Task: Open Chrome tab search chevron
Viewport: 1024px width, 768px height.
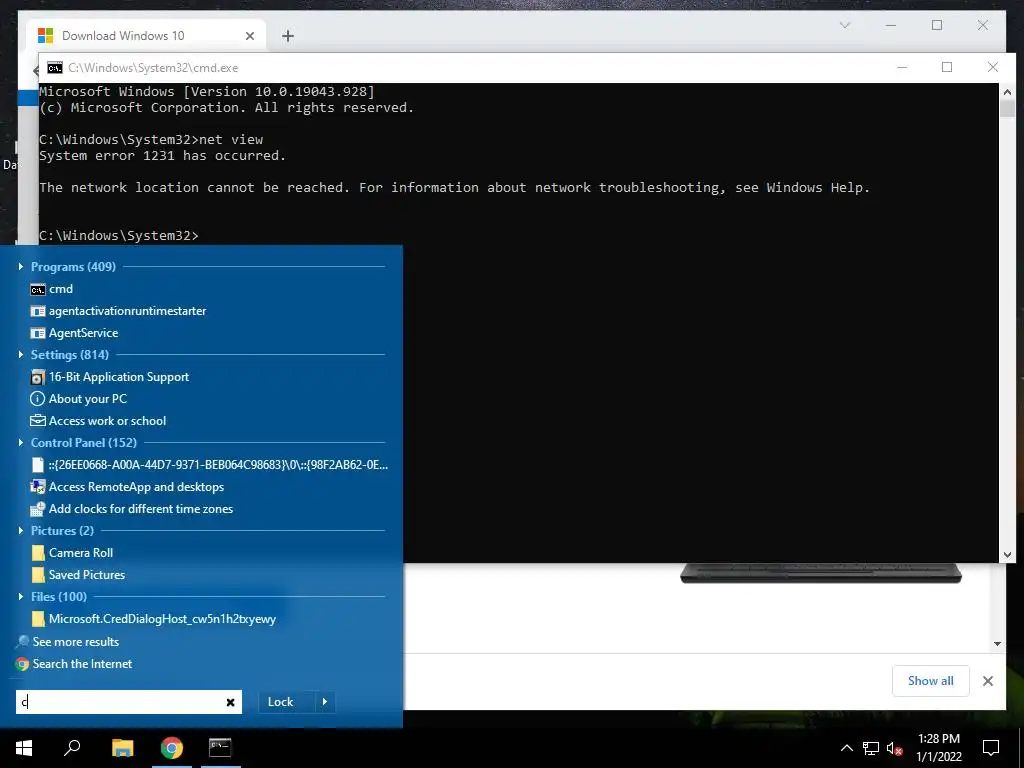Action: (845, 25)
